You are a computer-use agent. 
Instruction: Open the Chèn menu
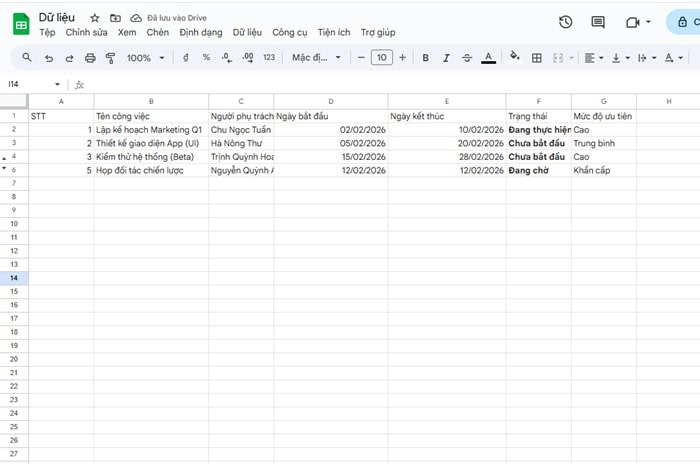(x=158, y=32)
